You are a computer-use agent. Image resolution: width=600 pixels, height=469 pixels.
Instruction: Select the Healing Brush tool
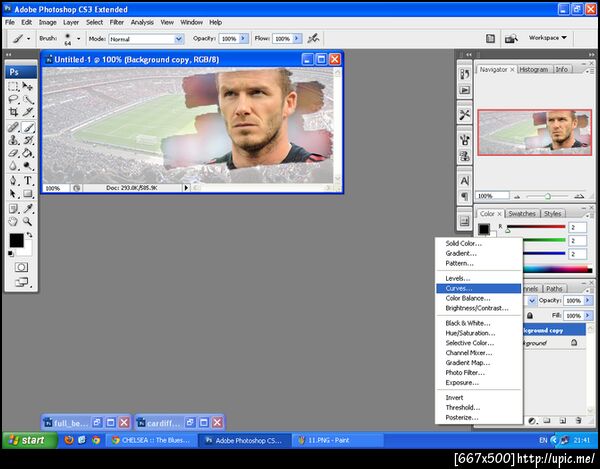(x=13, y=127)
